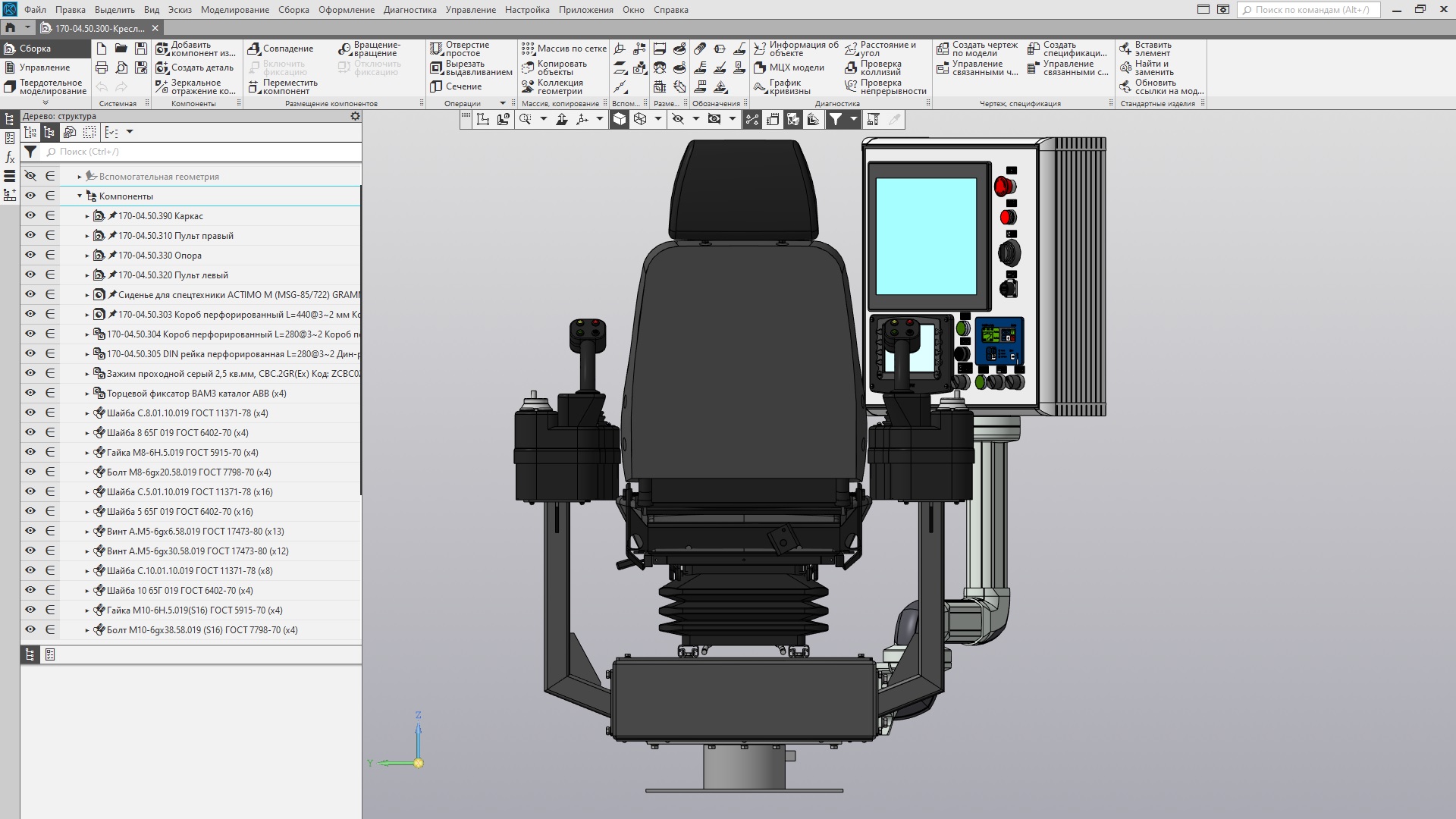Select wireframe display mode icon
1456x819 pixels.
point(640,119)
